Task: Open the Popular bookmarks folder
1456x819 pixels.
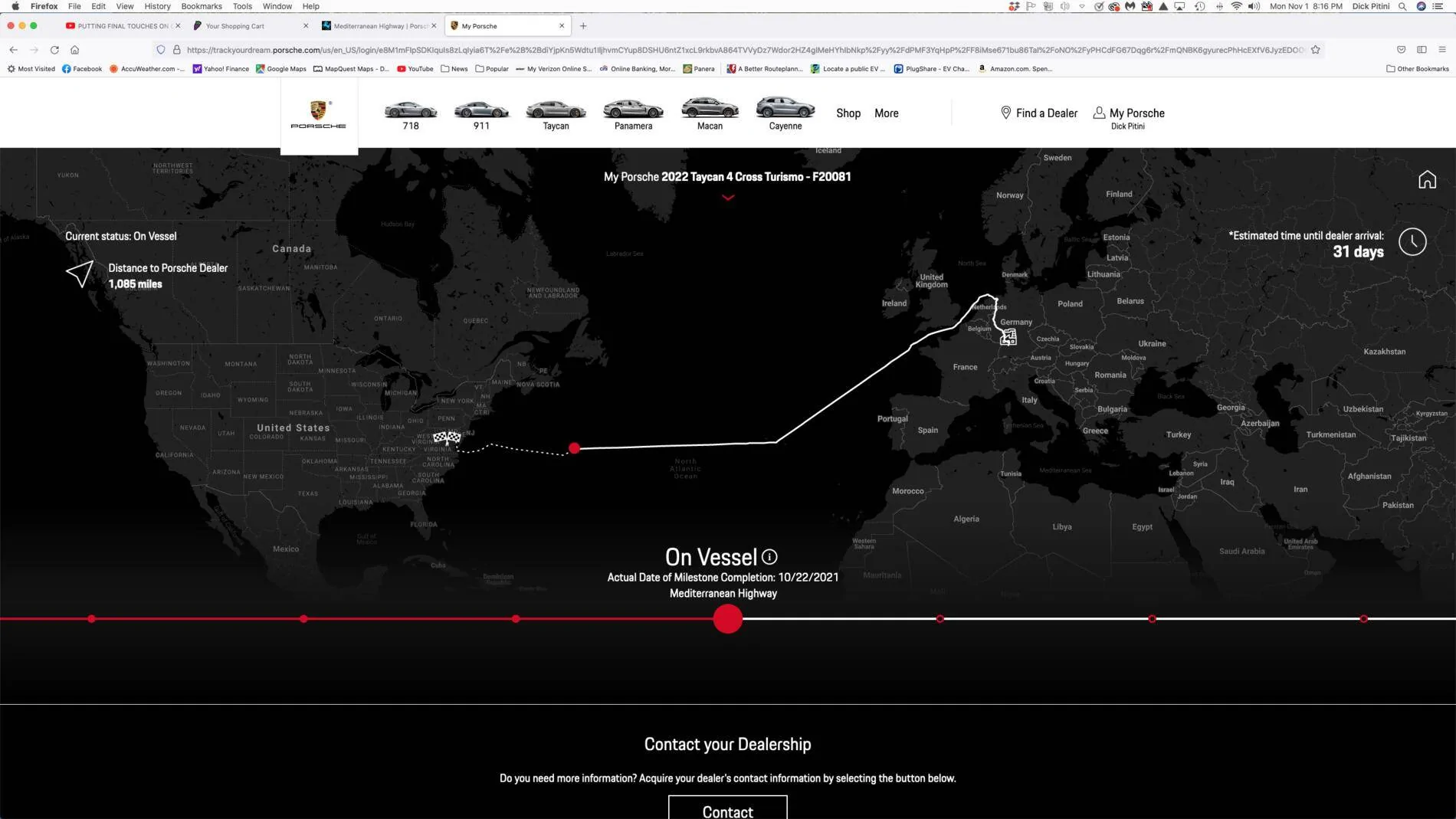Action: [492, 69]
